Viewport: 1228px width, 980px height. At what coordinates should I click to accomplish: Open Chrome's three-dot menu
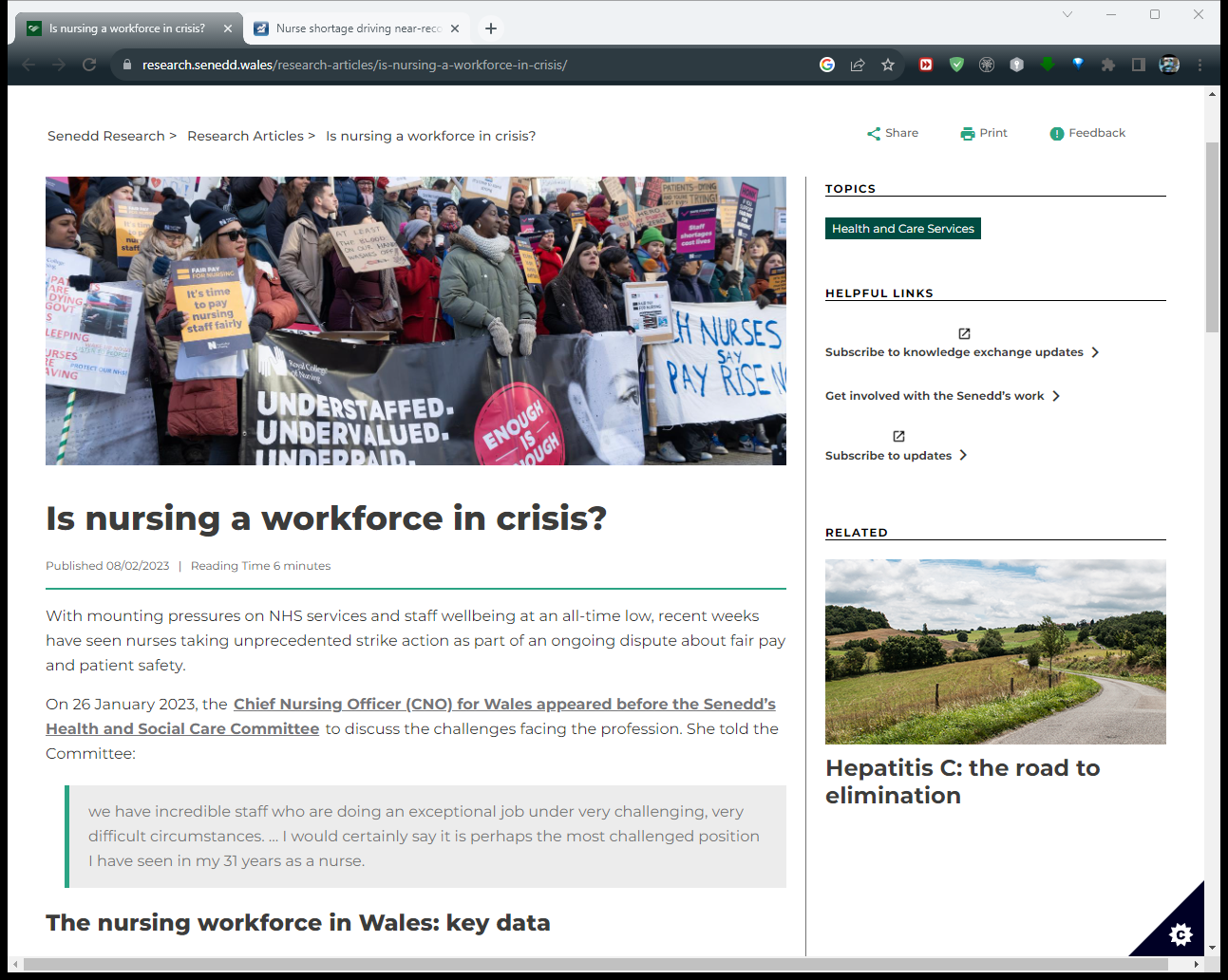click(1200, 65)
